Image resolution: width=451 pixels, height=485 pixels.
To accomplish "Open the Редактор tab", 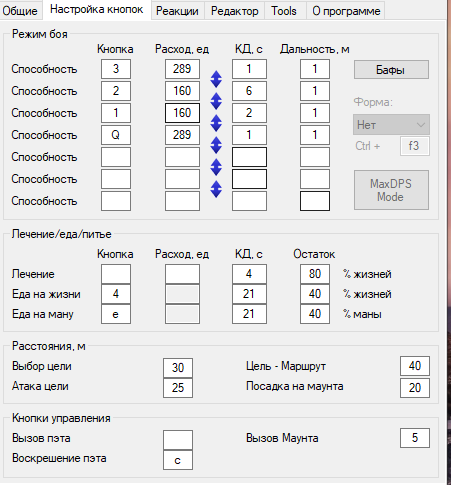I will pos(234,11).
